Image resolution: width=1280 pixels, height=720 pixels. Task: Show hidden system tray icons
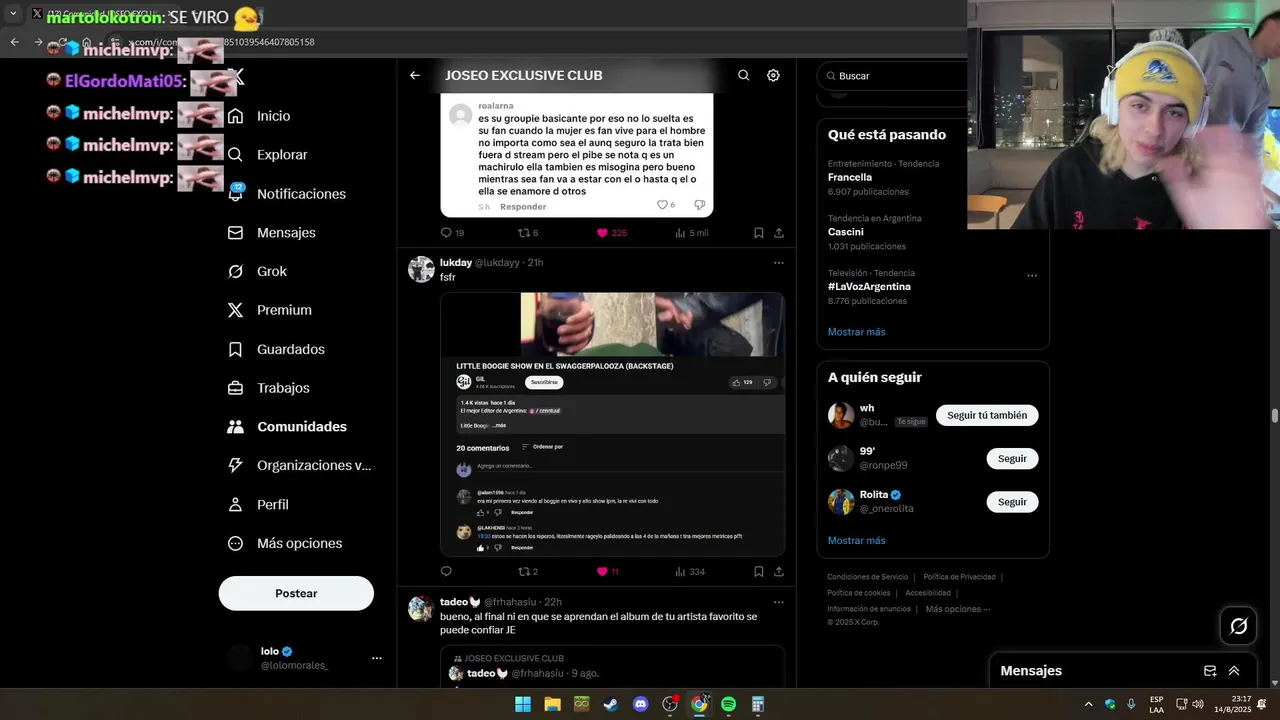pos(1088,704)
